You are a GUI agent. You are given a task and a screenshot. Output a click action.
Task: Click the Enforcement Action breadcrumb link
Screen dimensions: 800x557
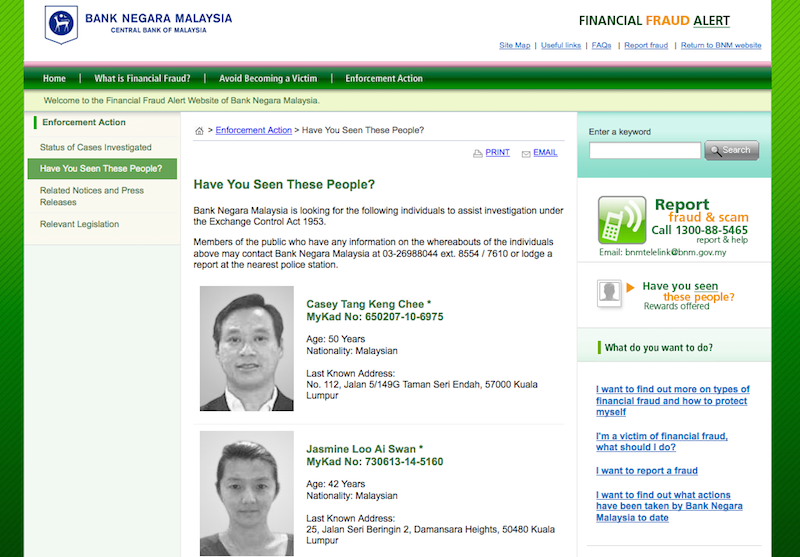point(254,130)
